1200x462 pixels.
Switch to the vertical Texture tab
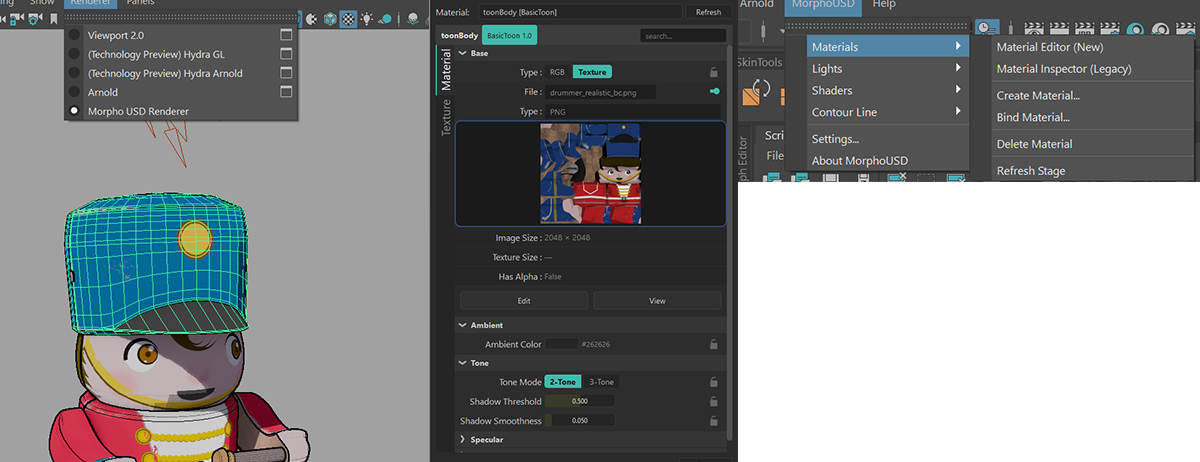pos(446,117)
